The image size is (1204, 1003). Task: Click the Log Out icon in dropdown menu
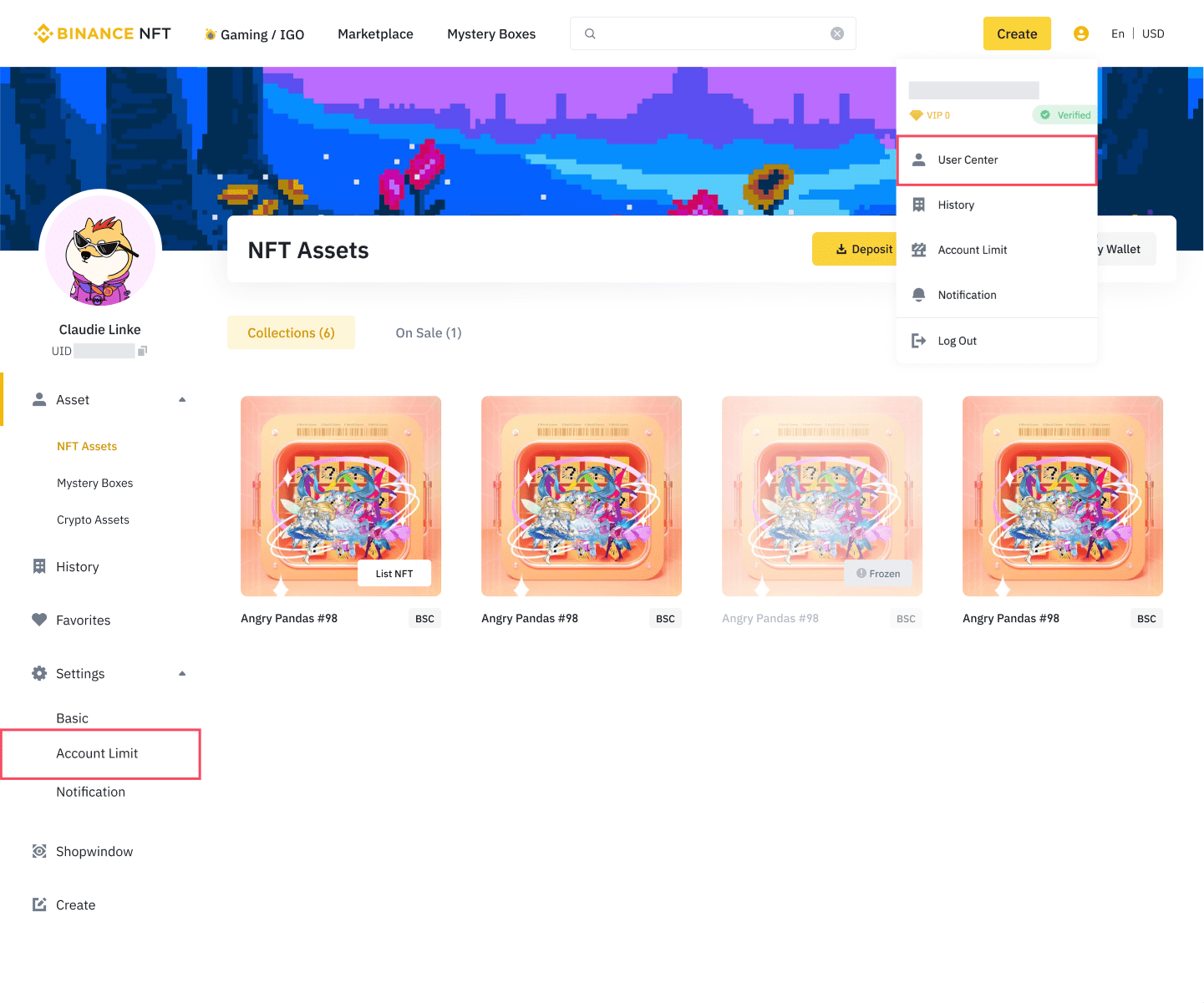[x=918, y=341]
